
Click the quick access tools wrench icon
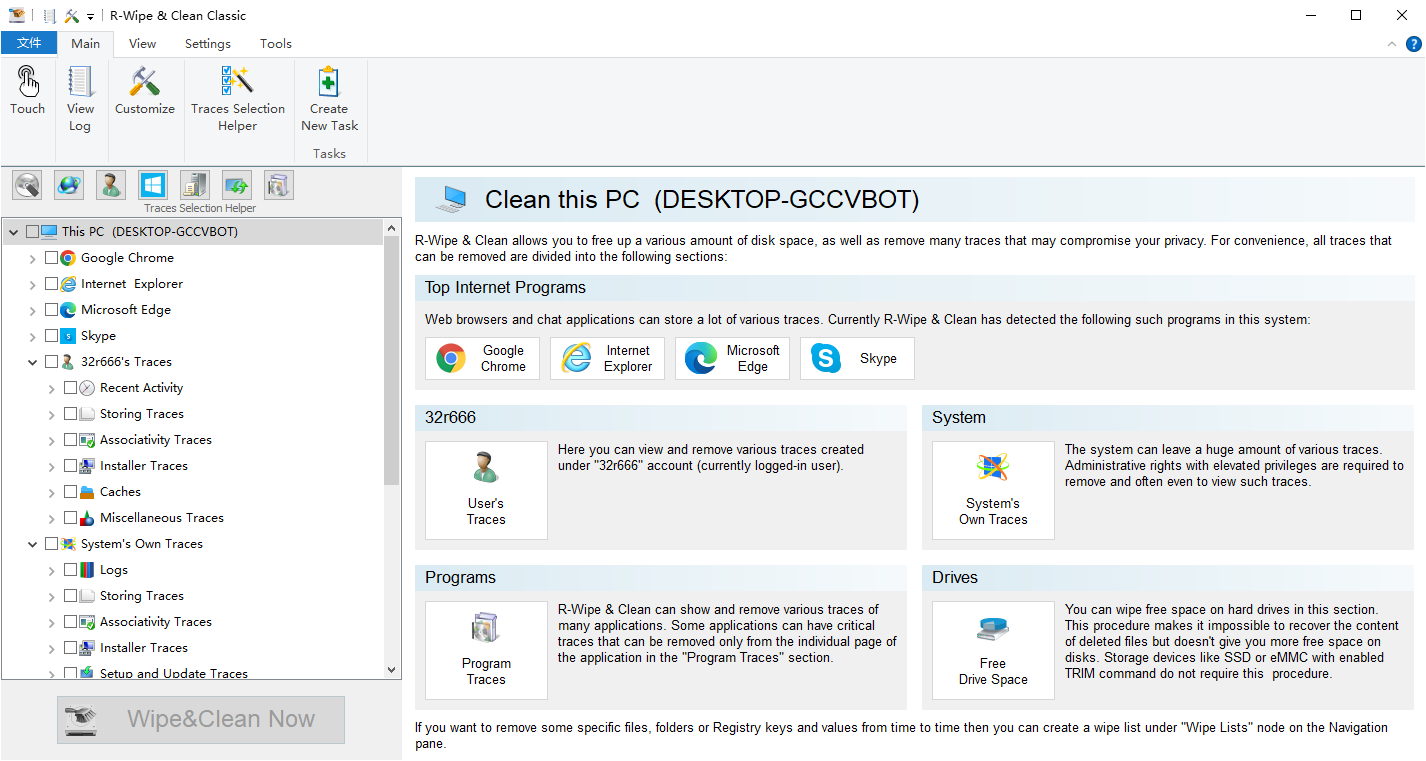(72, 16)
